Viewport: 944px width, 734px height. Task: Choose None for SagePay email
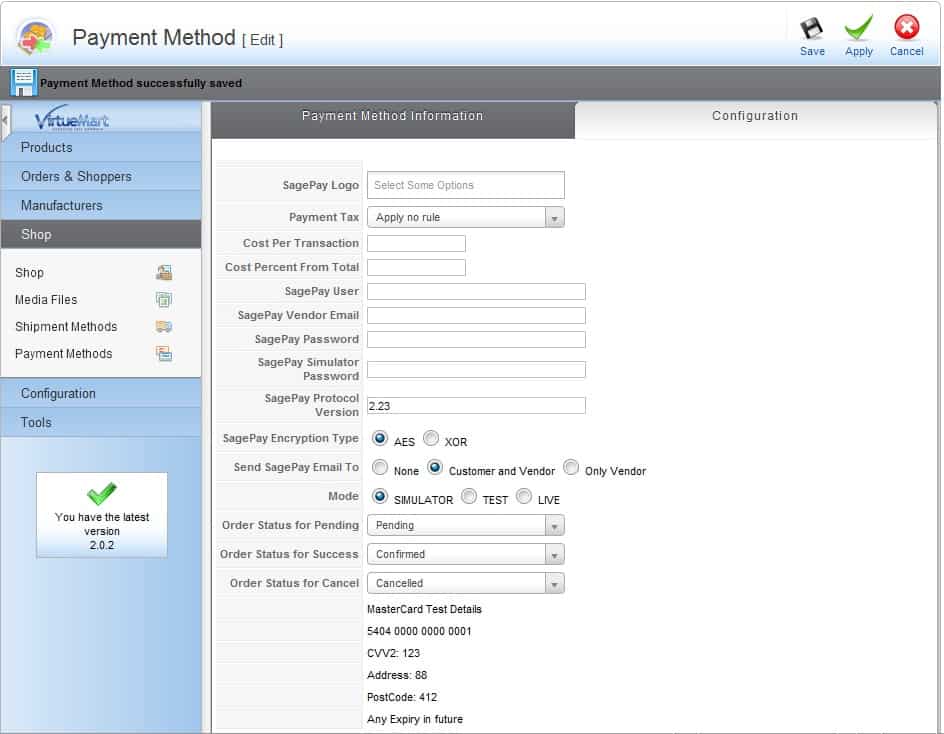380,467
